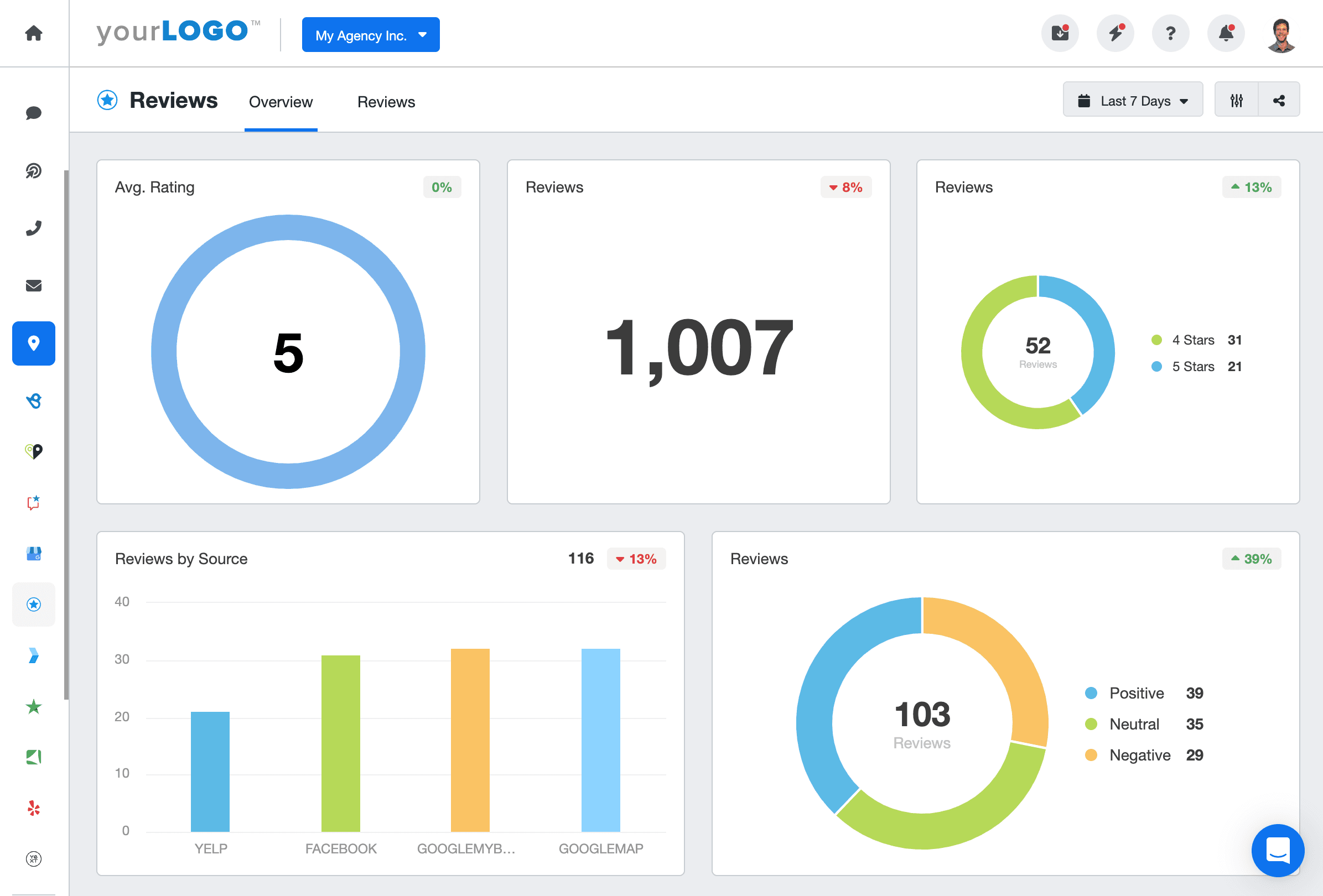Select the location pin sidebar icon
1323x896 pixels.
[34, 343]
